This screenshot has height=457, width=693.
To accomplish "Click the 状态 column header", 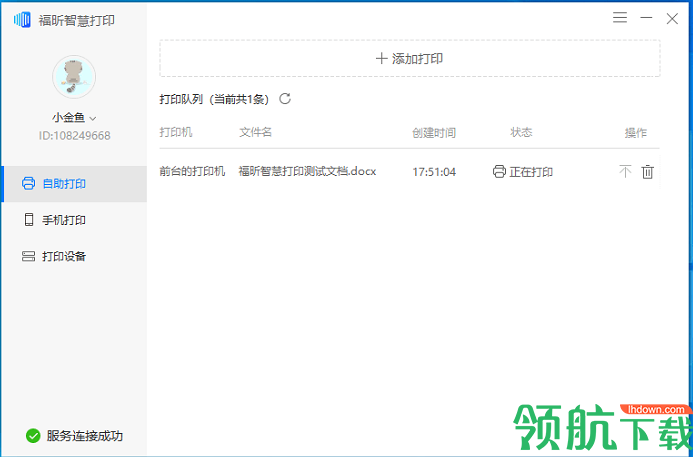I will tap(521, 132).
